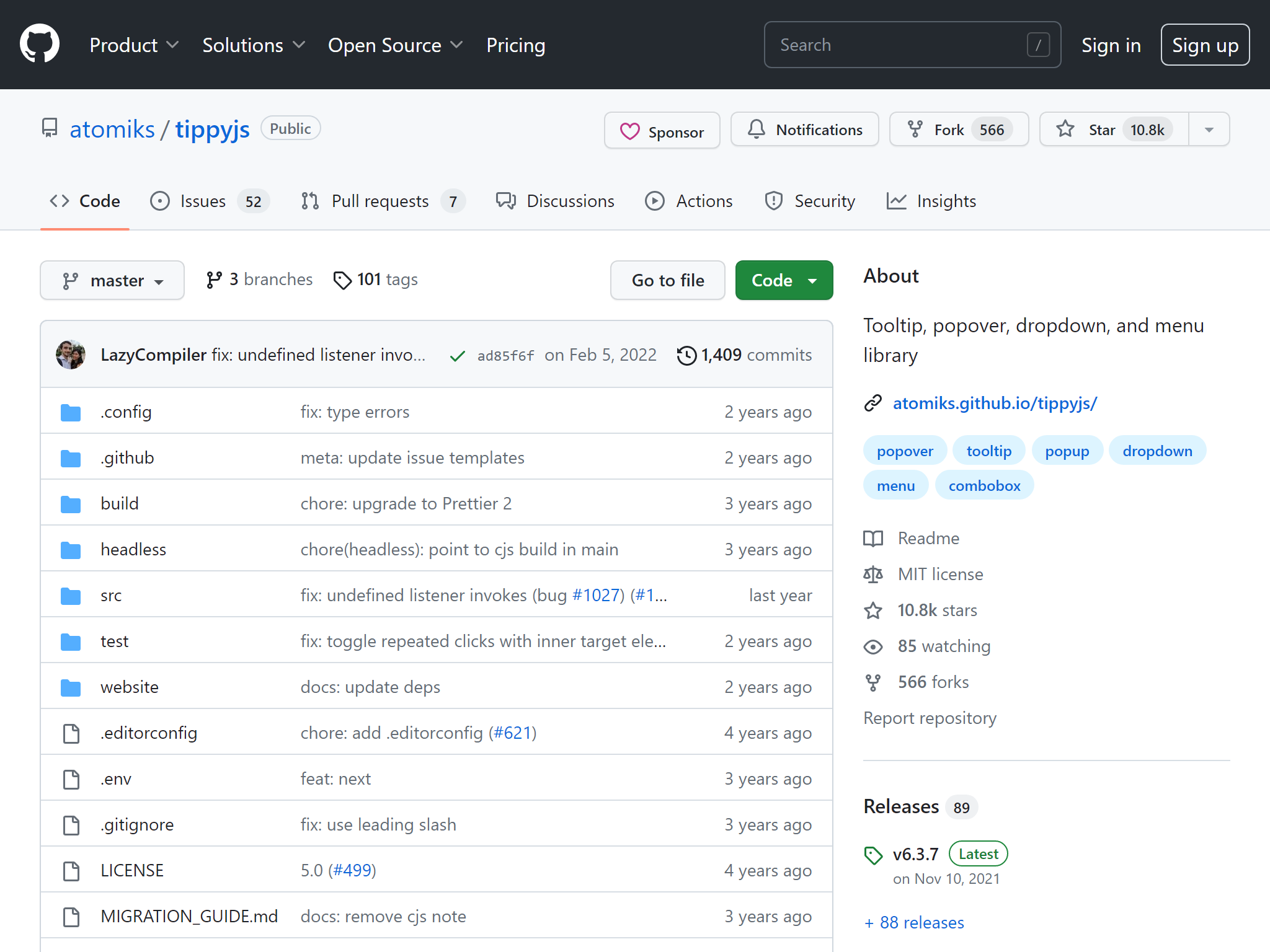Enable notifications for this repository
Screen dimensions: 1270x952
pos(804,130)
